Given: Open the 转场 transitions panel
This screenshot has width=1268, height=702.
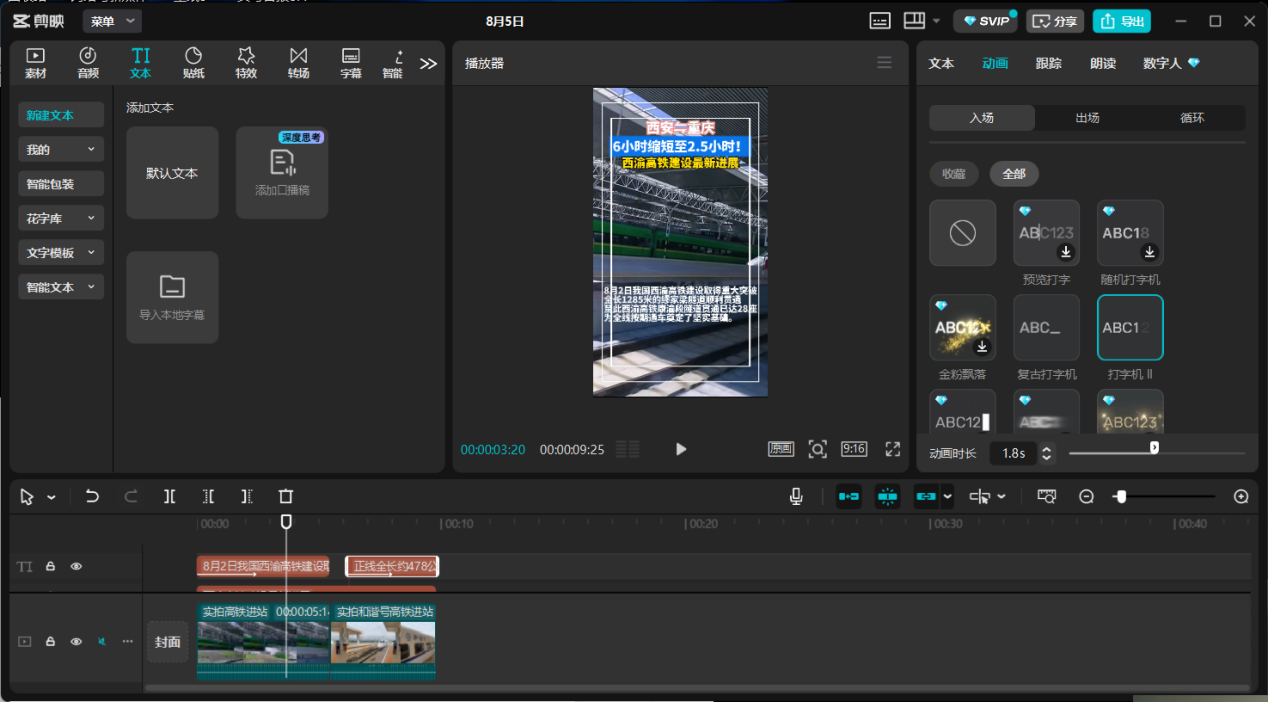Looking at the screenshot, I should [298, 62].
